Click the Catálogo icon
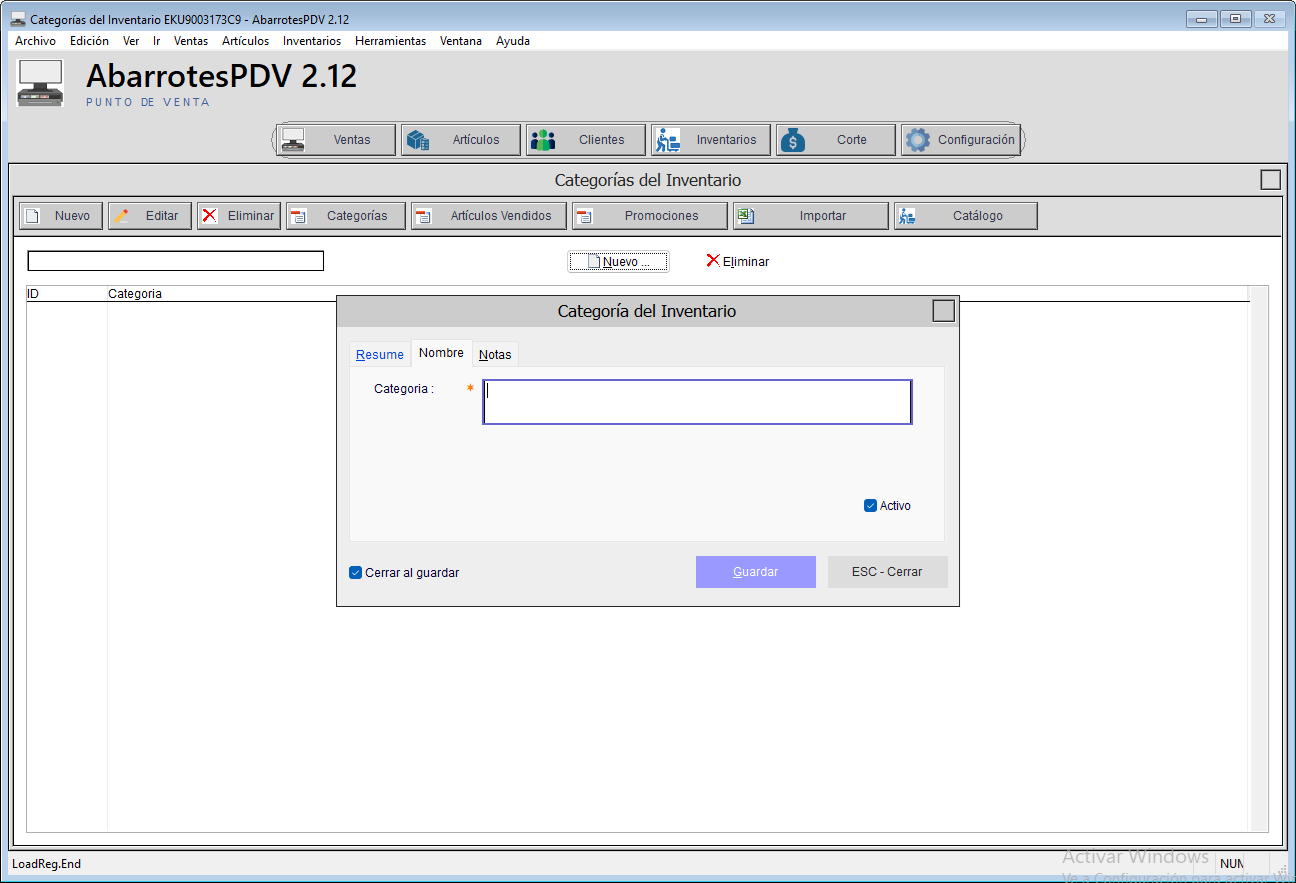The height and width of the screenshot is (883, 1296). [907, 216]
